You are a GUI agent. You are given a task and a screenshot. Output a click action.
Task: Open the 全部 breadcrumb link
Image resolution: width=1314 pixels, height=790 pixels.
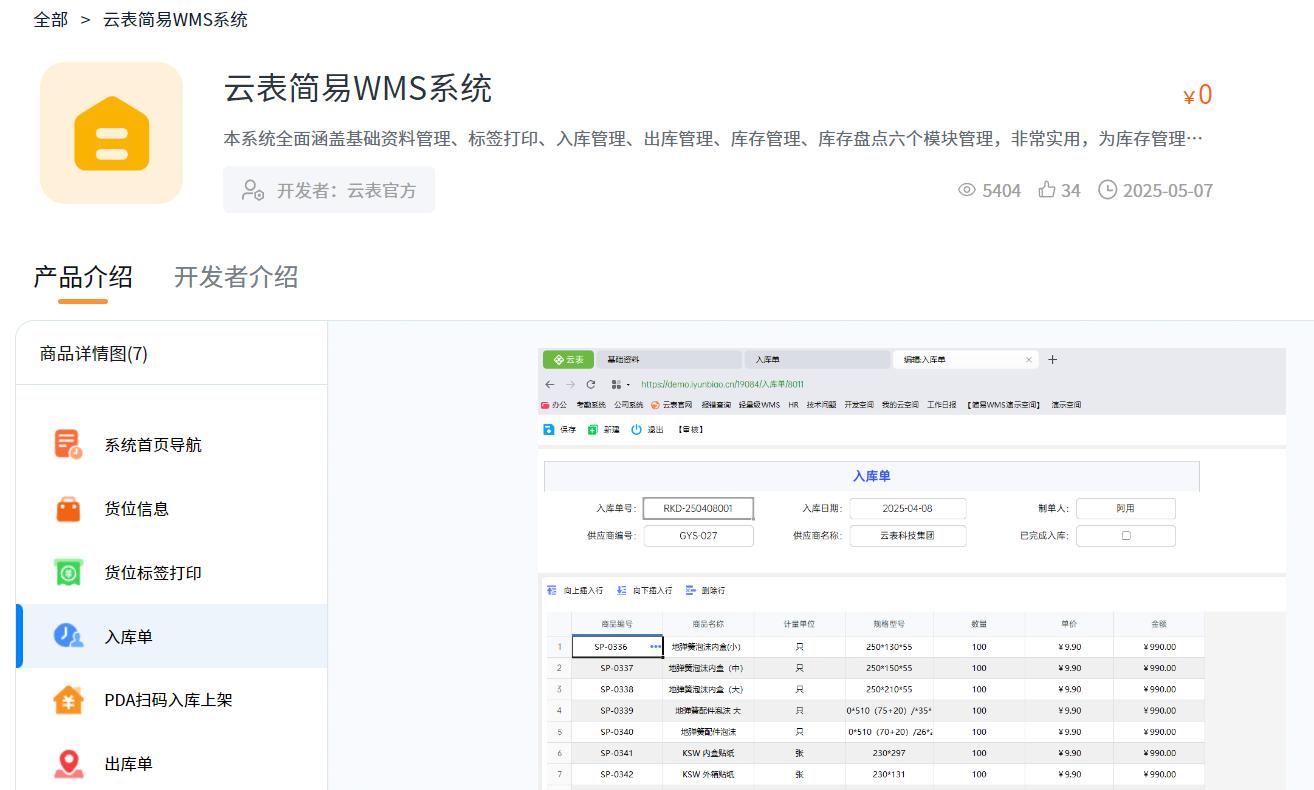51,20
